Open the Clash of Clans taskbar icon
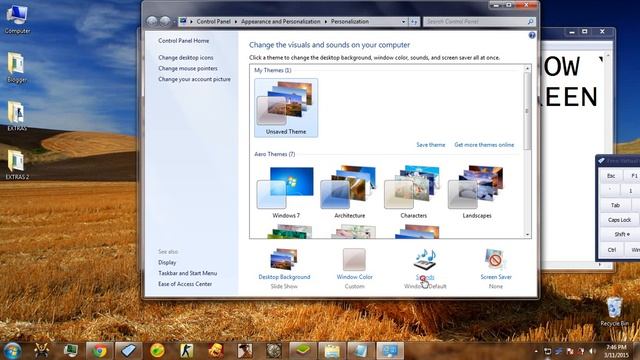Viewport: 640px width, 360px height. [x=216, y=351]
